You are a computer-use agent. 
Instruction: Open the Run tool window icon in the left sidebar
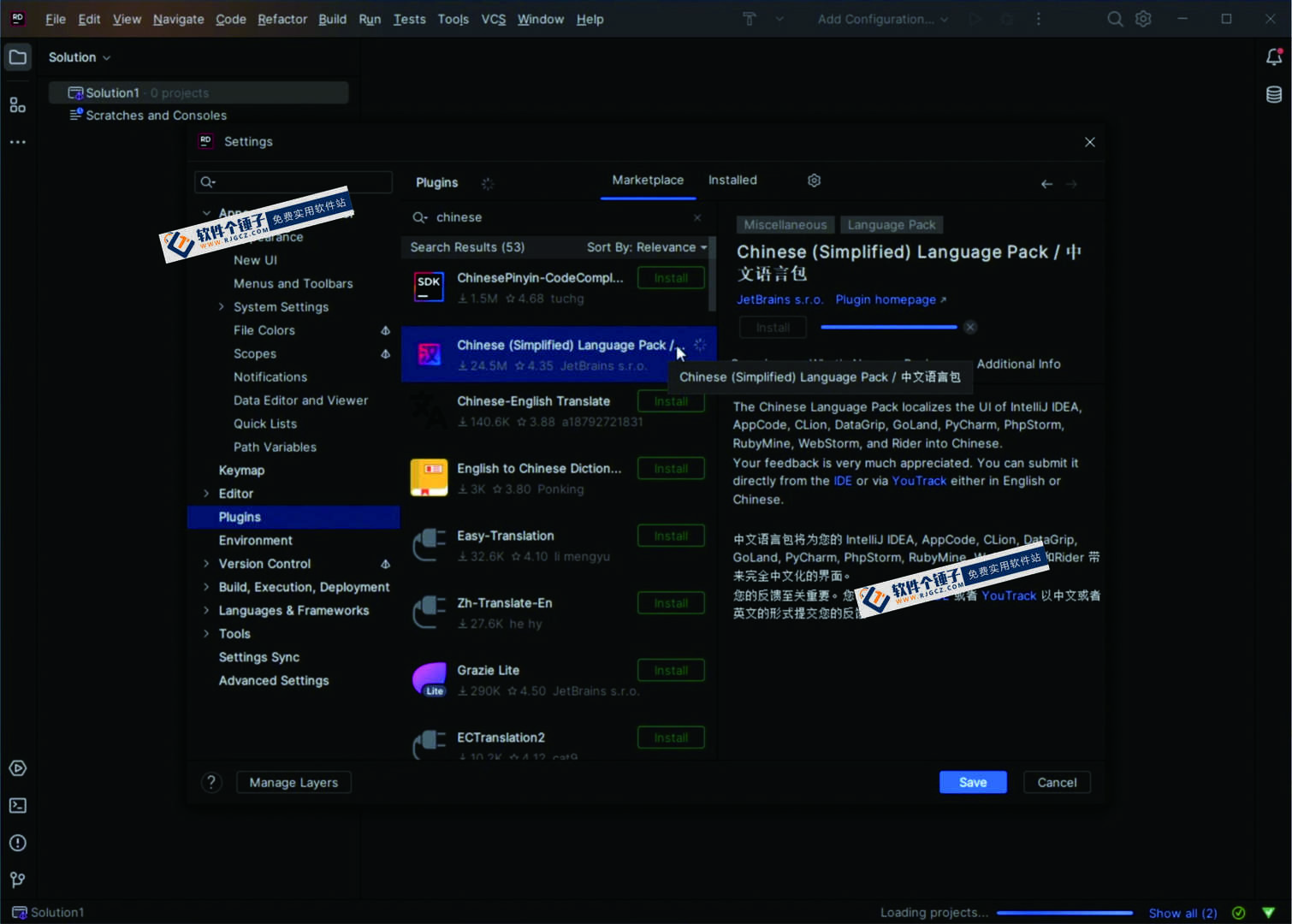pyautogui.click(x=17, y=768)
